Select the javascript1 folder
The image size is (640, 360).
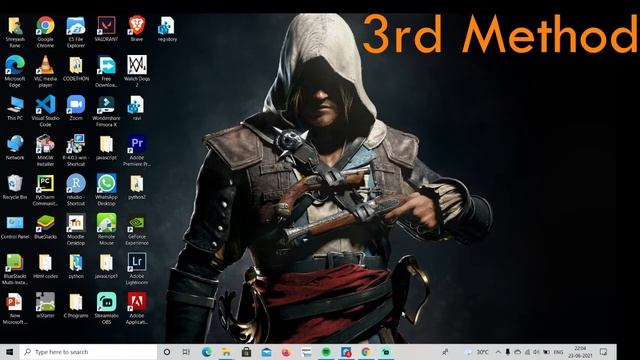[x=106, y=267]
